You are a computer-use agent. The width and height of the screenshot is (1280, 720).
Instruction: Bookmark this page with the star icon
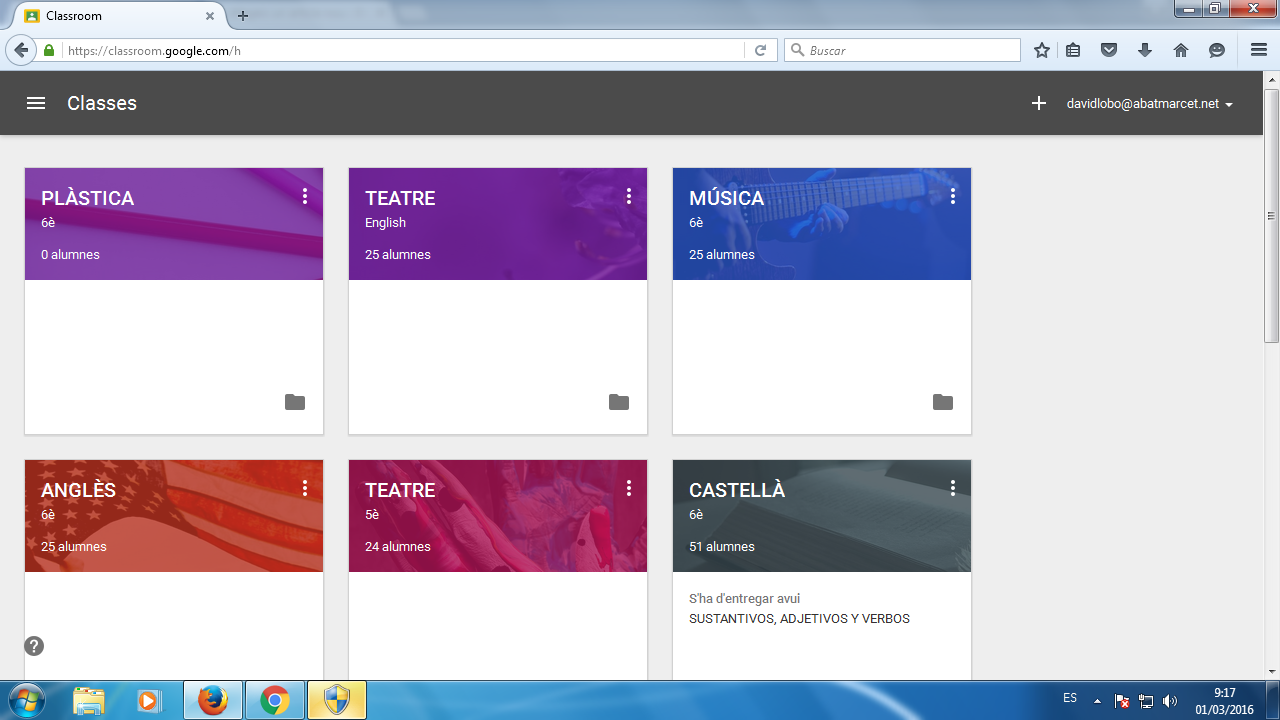point(1042,50)
